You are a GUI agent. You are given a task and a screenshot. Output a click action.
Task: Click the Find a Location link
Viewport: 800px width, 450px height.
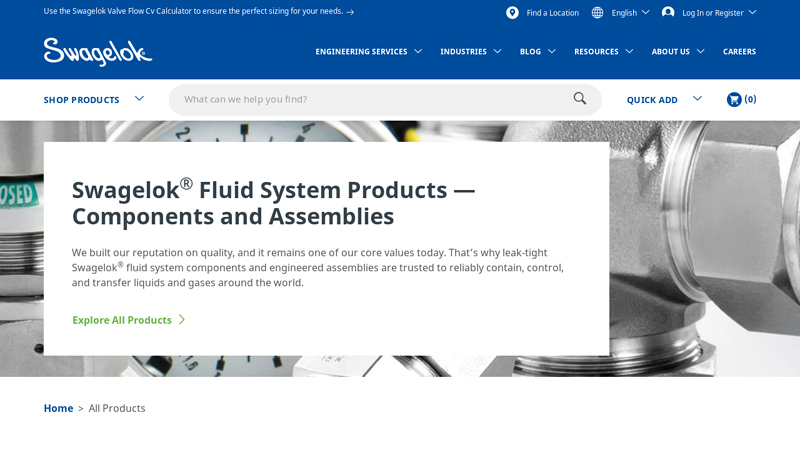pos(552,12)
